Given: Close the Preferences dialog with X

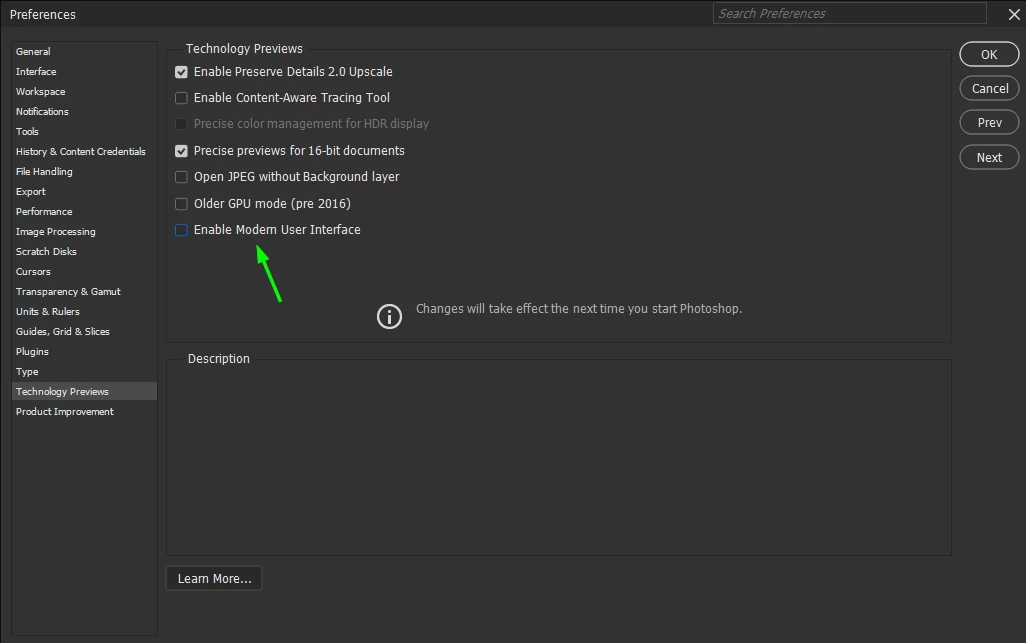Looking at the screenshot, I should 1014,14.
